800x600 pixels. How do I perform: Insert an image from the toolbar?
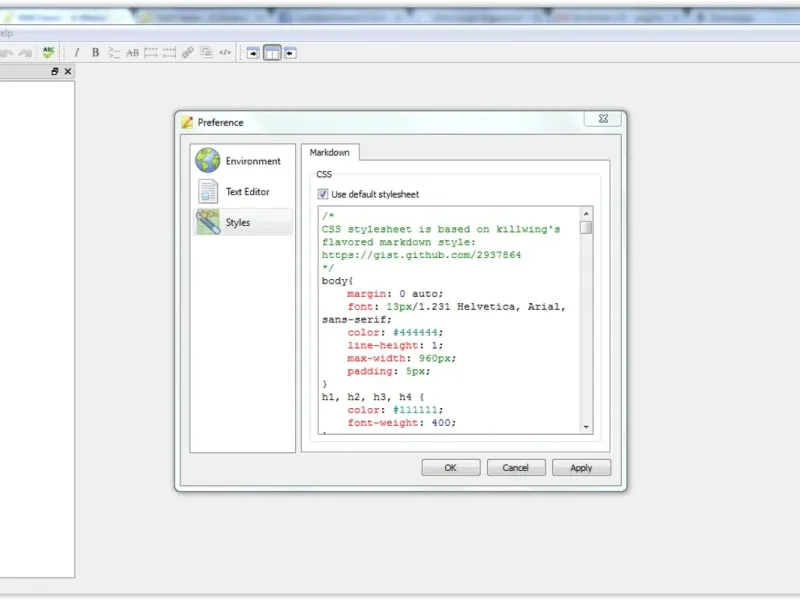point(206,53)
